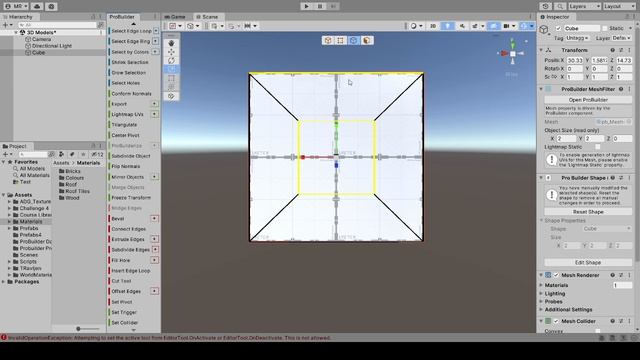Collapse the Transform component
This screenshot has width=640, height=360.
point(542,50)
